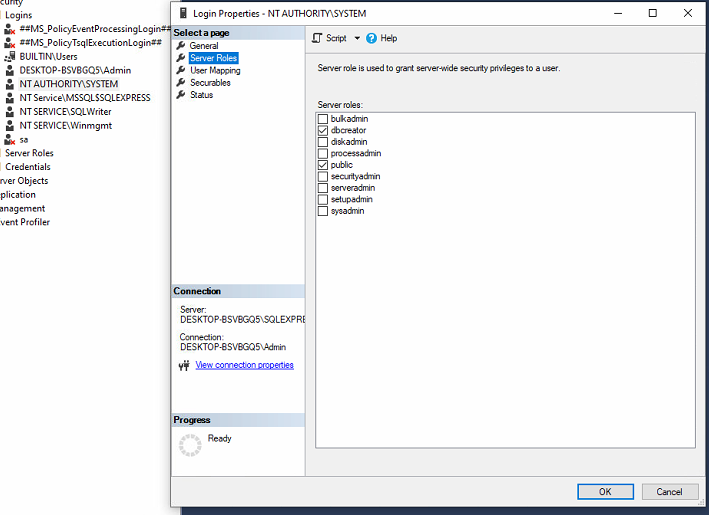The image size is (709, 515).
Task: Click the Help question mark icon
Action: (x=372, y=38)
